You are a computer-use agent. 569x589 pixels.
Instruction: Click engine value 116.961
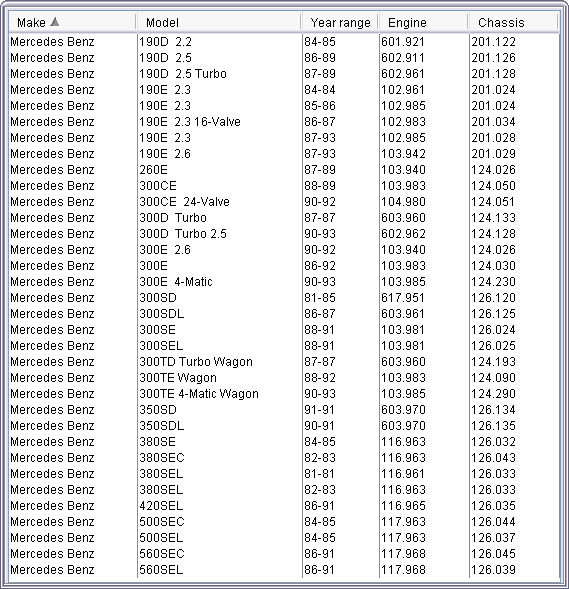pyautogui.click(x=403, y=474)
